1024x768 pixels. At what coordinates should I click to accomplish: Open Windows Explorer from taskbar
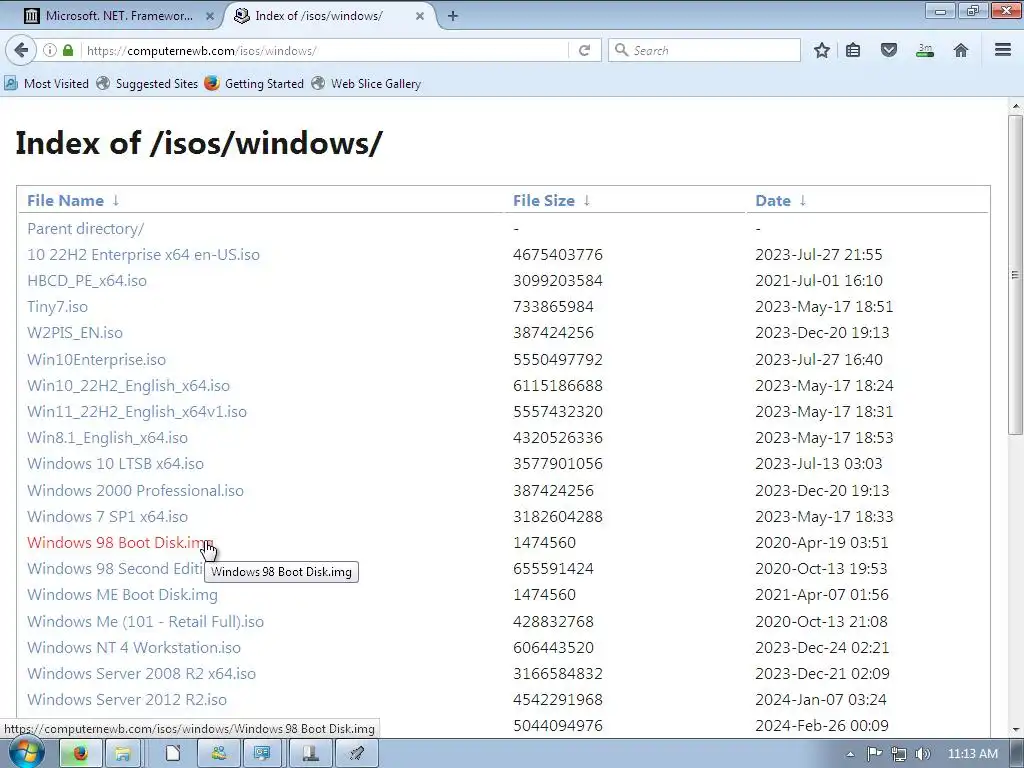122,753
